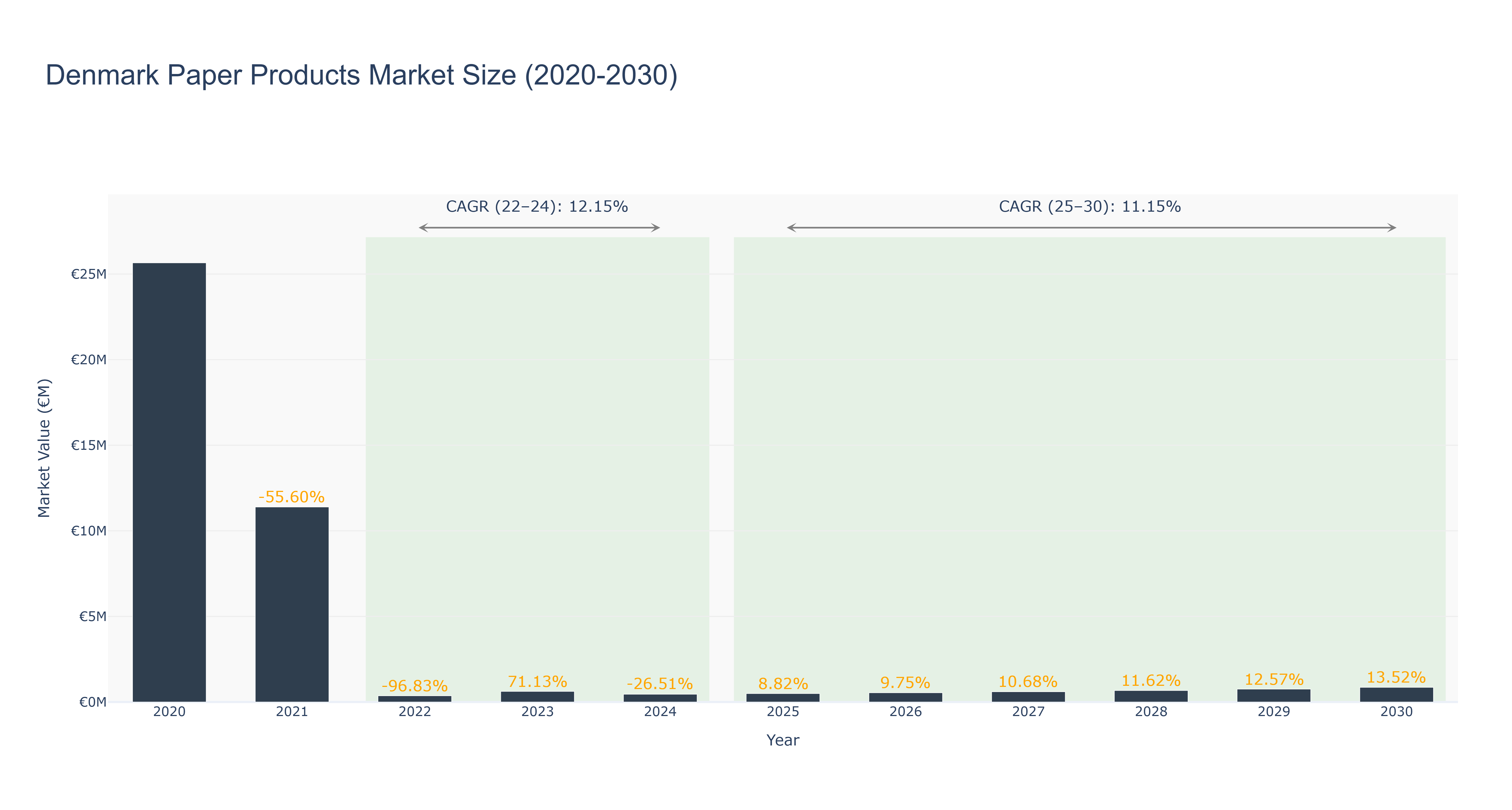The width and height of the screenshot is (1512, 810).
Task: Click the 2030 bar
Action: tap(1396, 694)
